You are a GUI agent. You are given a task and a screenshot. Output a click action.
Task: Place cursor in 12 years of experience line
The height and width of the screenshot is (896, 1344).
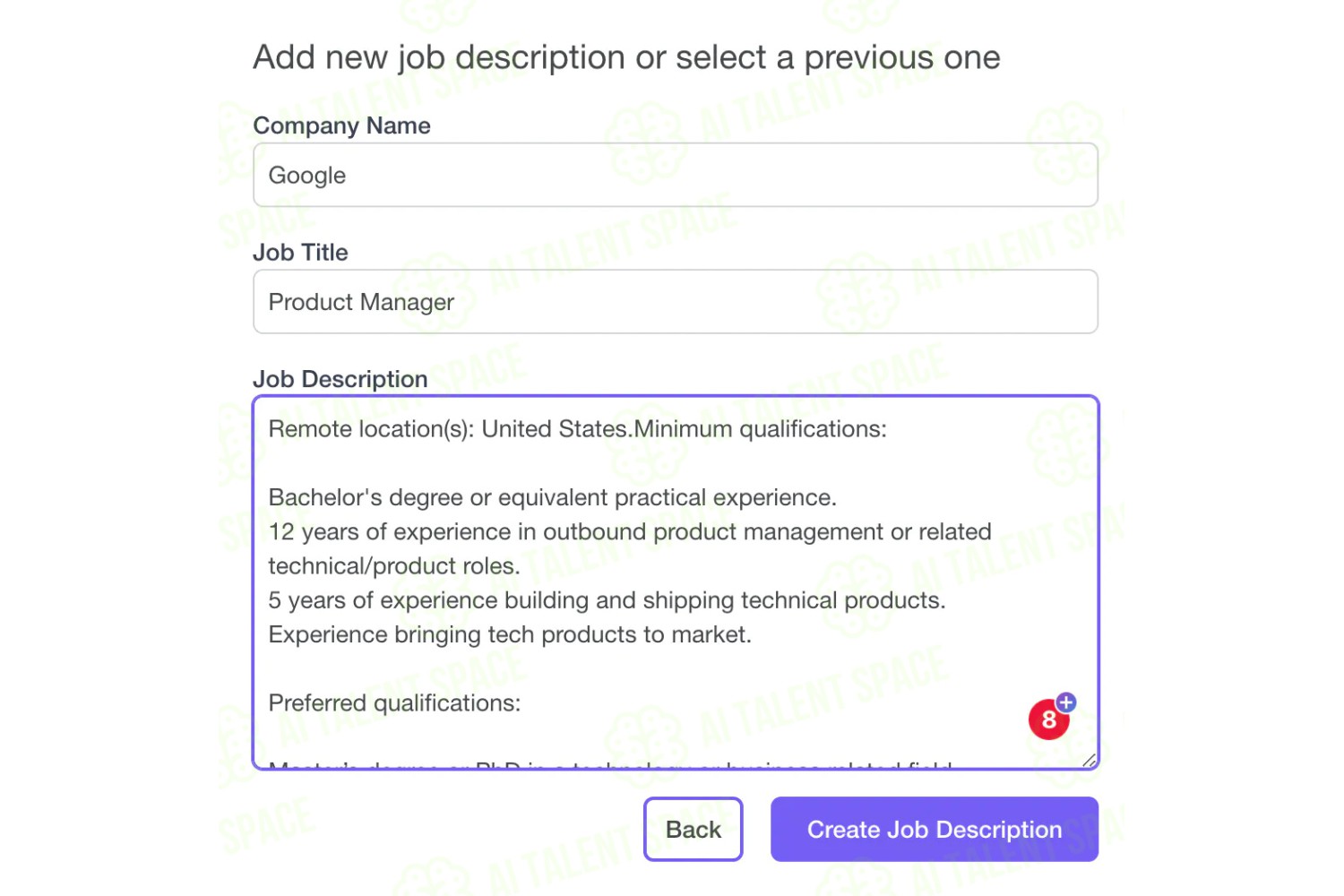[x=630, y=531]
